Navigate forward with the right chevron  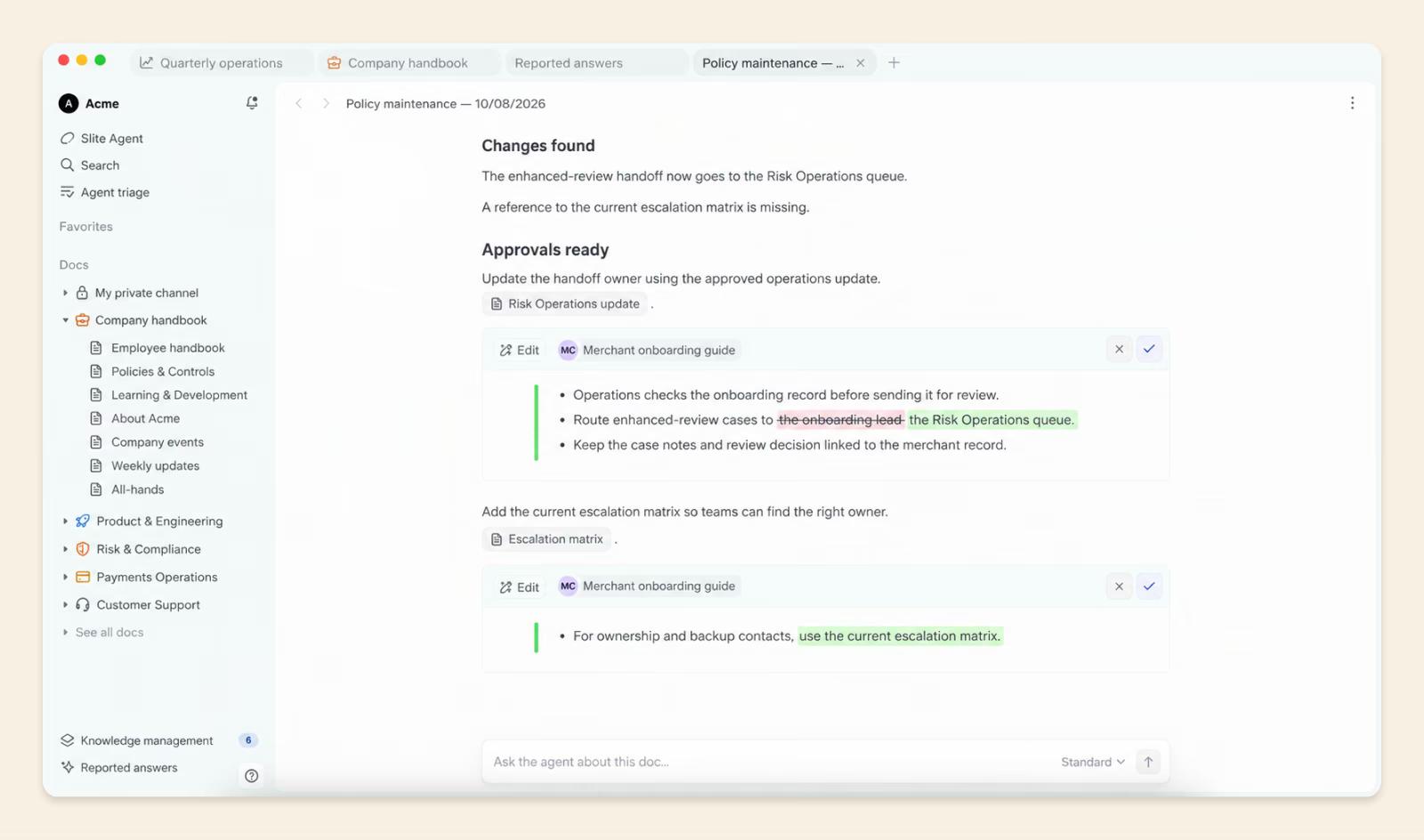(326, 103)
